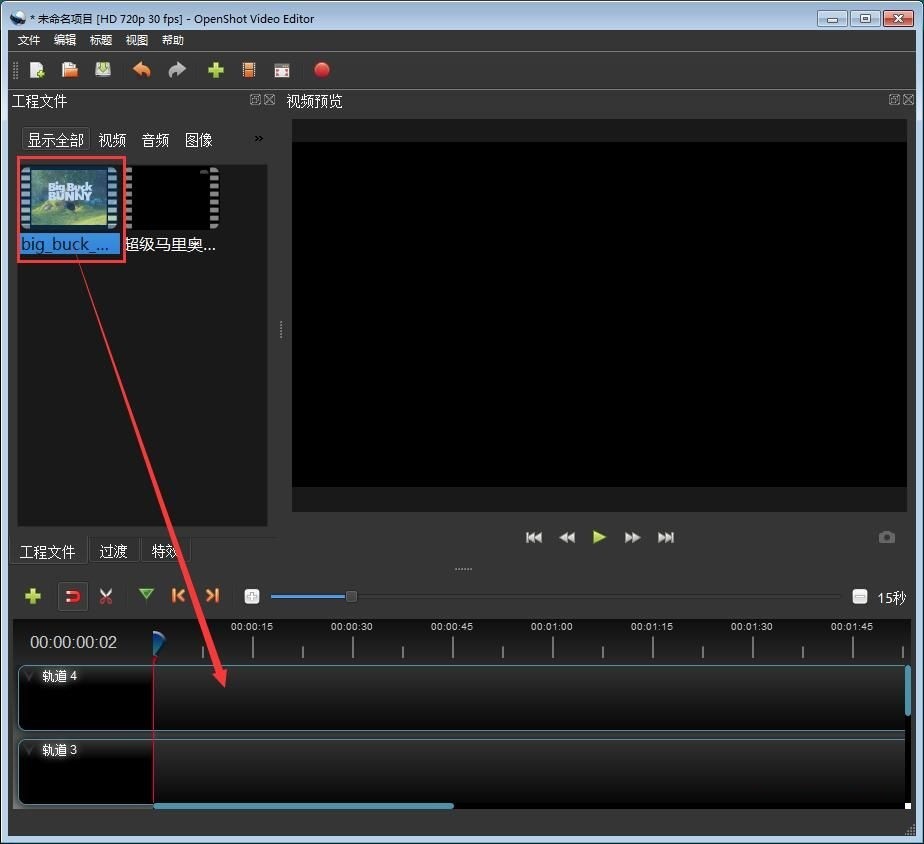Click the New Project toolbar icon
This screenshot has height=844, width=924.
(x=37, y=70)
